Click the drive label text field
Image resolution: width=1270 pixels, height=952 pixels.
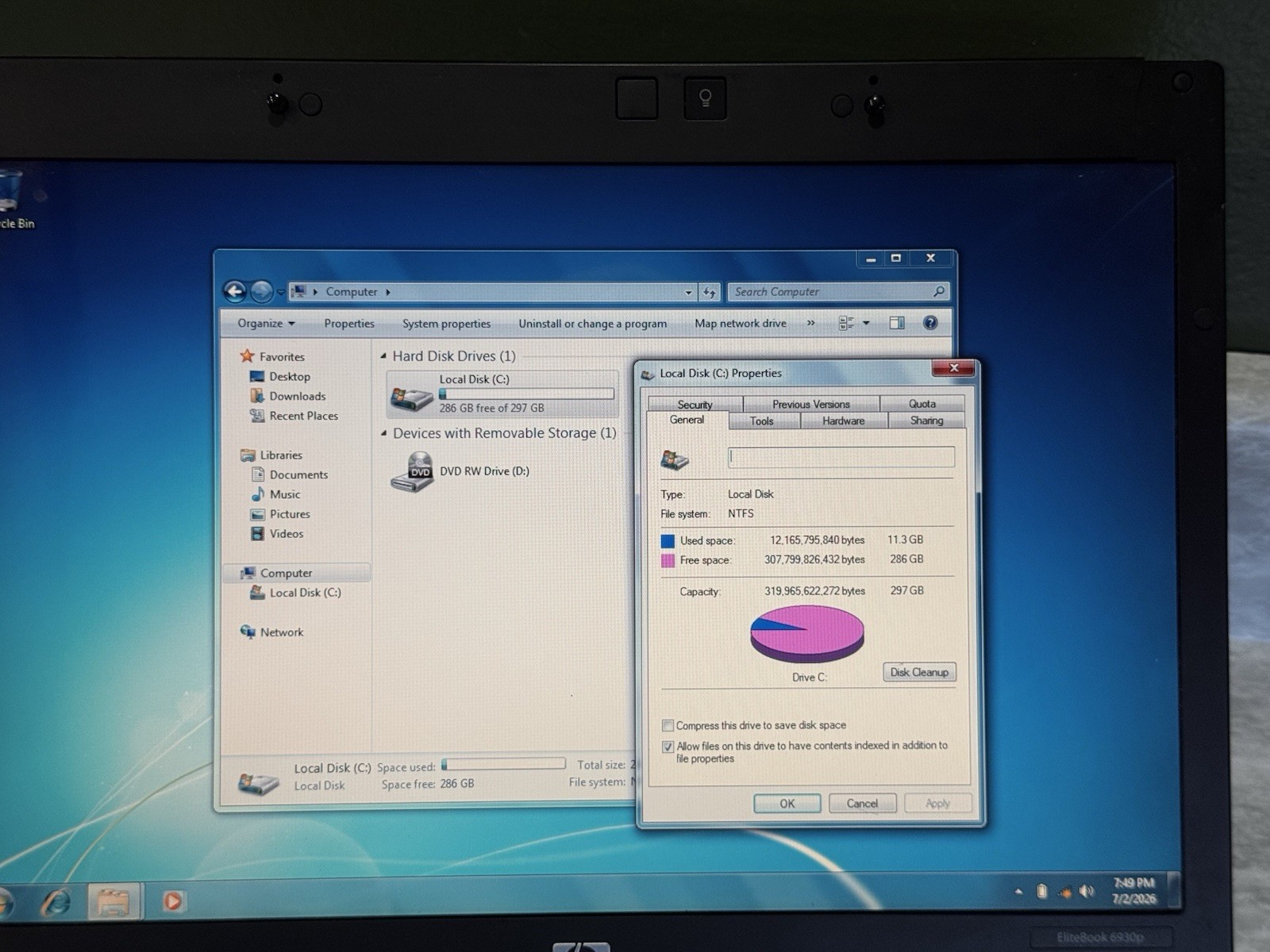[841, 457]
